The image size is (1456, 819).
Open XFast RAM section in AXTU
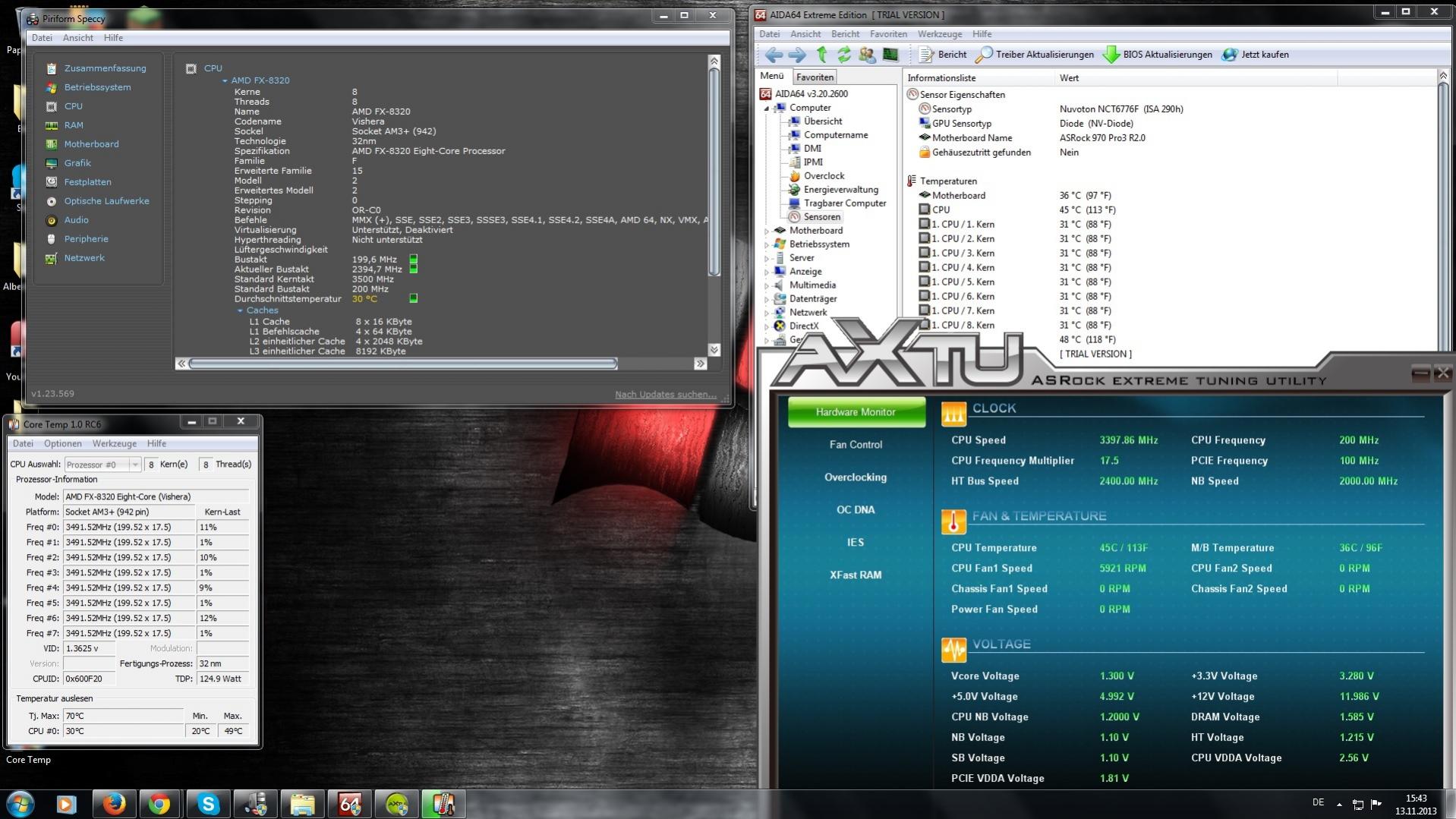click(856, 575)
